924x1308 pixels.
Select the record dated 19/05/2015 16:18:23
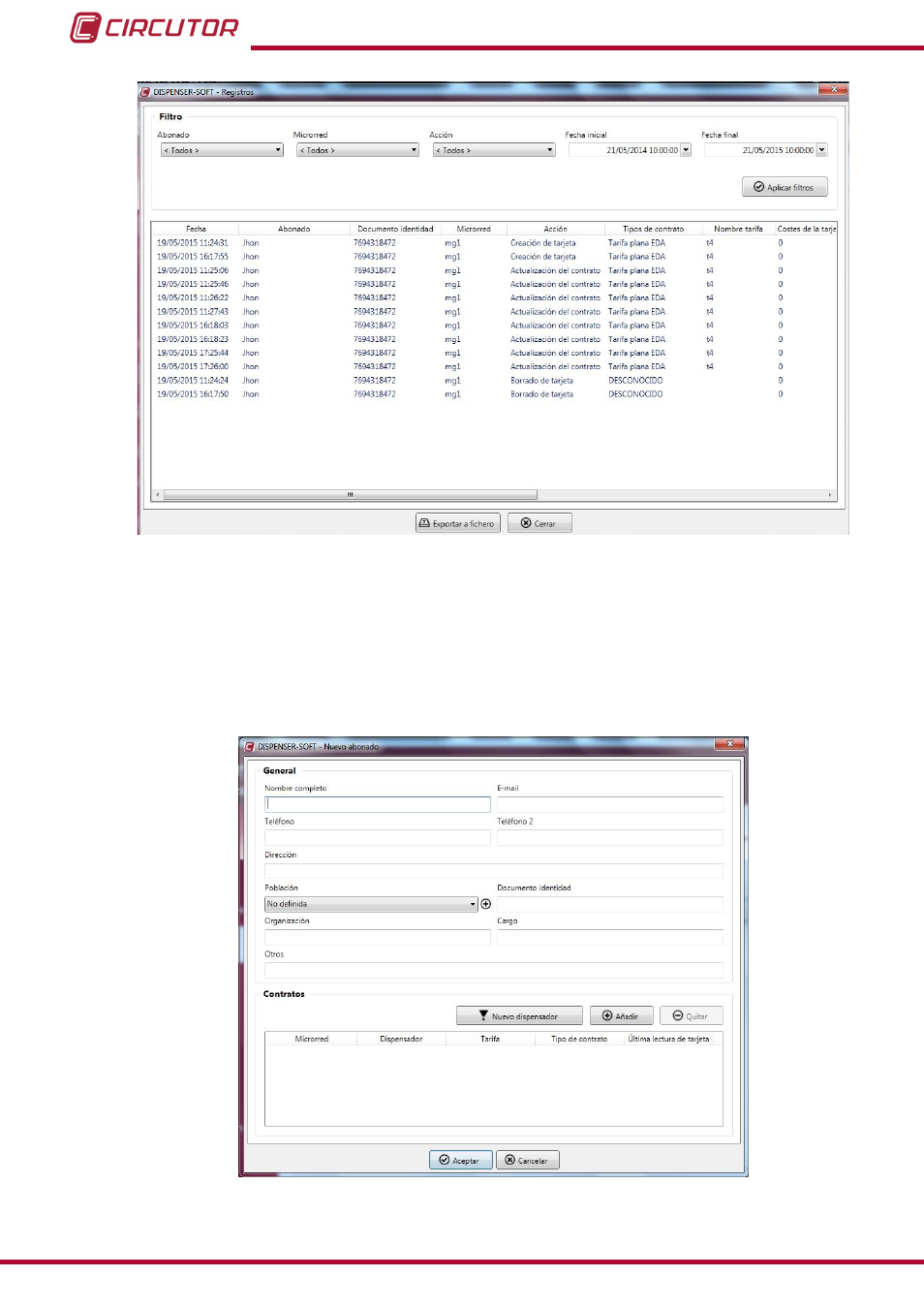[494, 339]
